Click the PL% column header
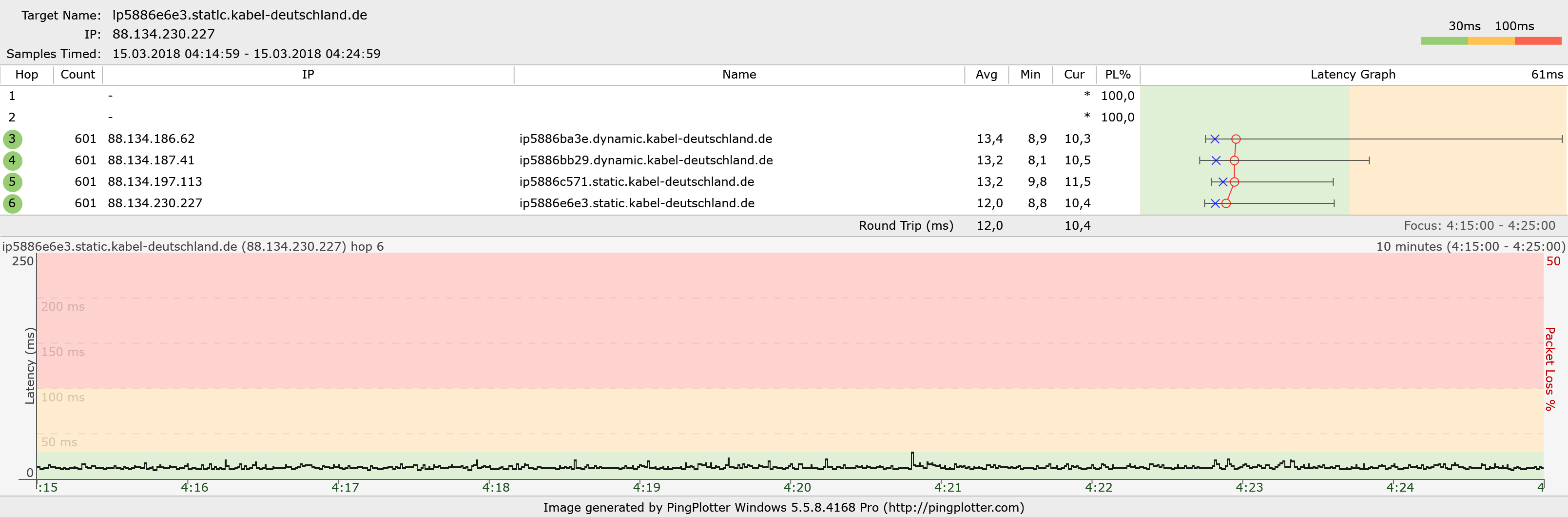This screenshot has width=1568, height=517. click(1118, 75)
